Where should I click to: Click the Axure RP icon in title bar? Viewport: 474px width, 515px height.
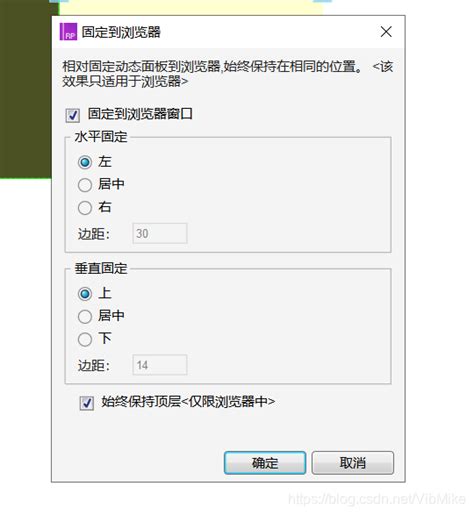click(68, 32)
